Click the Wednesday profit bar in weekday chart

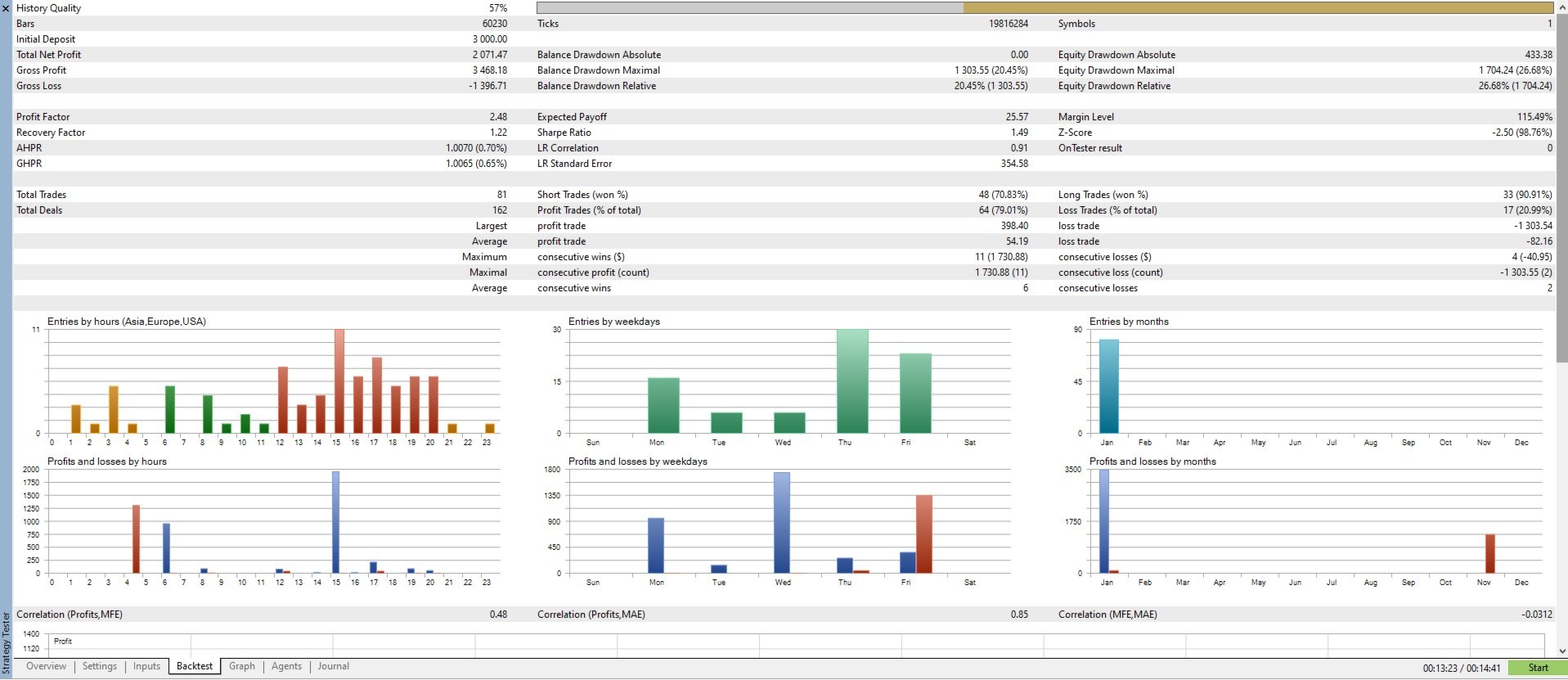tap(782, 523)
